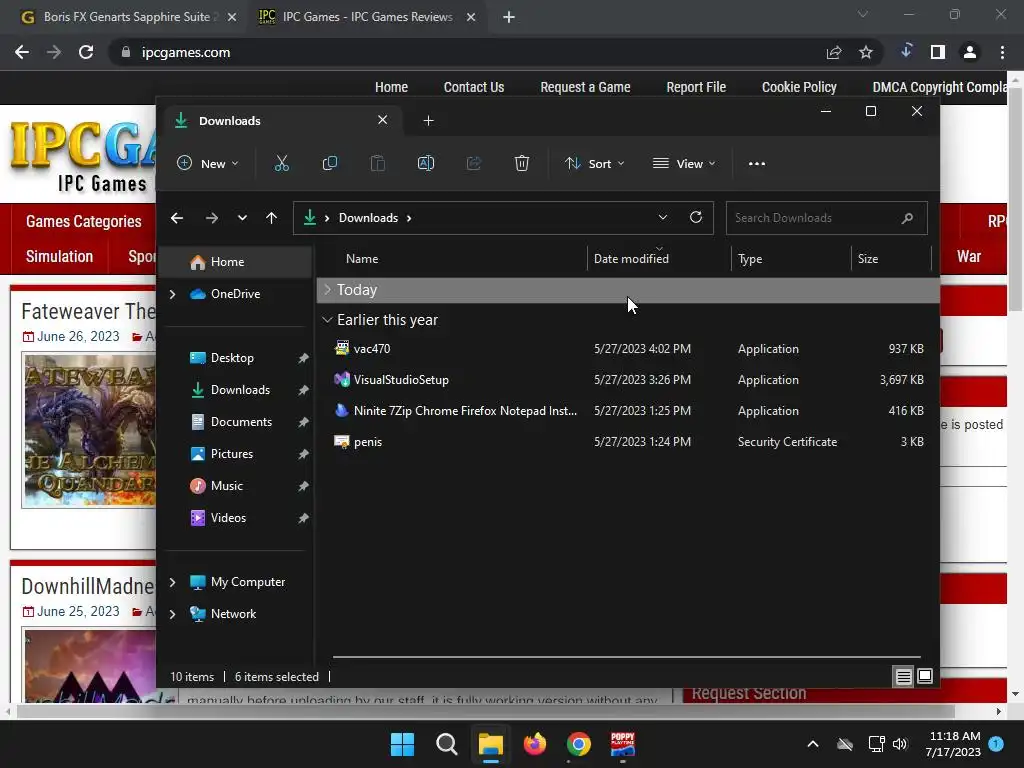
Task: Open recent locations dropdown chevron
Action: click(242, 218)
